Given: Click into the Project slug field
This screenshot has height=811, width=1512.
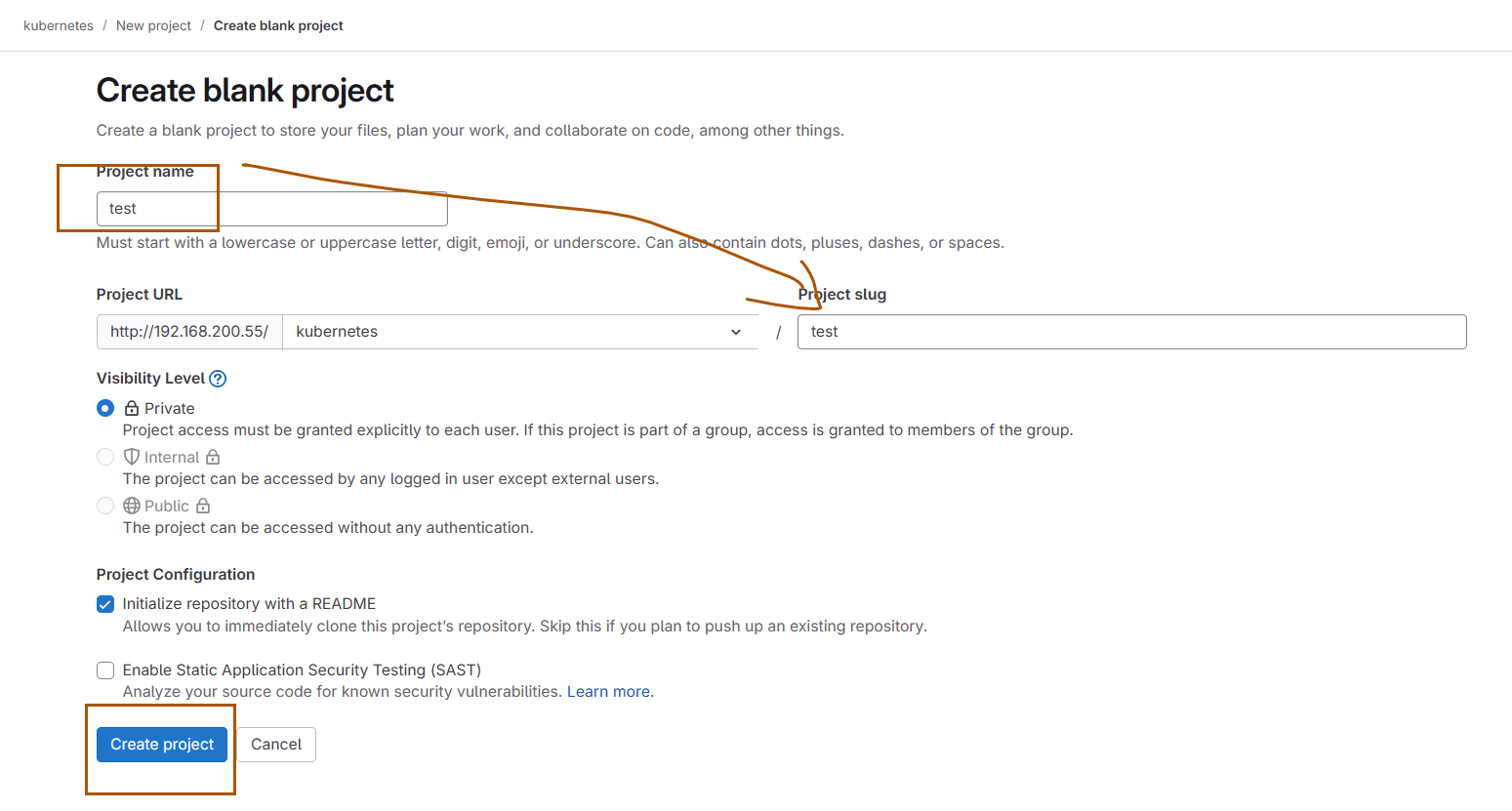Looking at the screenshot, I should [x=1132, y=332].
